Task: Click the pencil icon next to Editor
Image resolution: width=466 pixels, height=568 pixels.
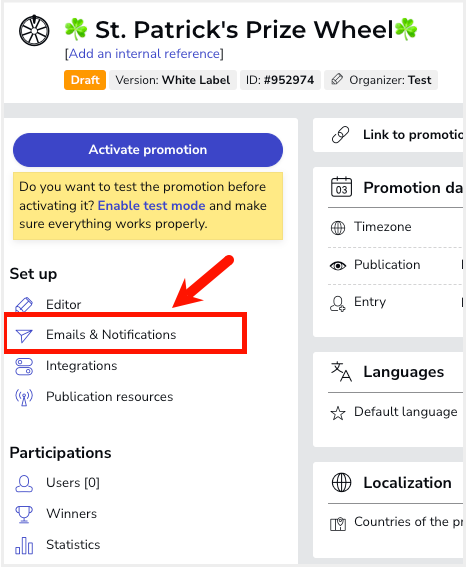Action: click(x=24, y=305)
